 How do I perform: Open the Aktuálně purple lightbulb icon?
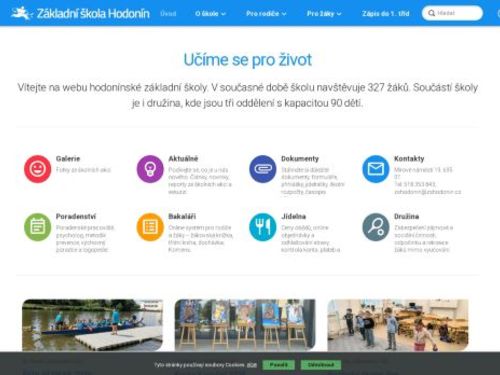click(x=150, y=169)
